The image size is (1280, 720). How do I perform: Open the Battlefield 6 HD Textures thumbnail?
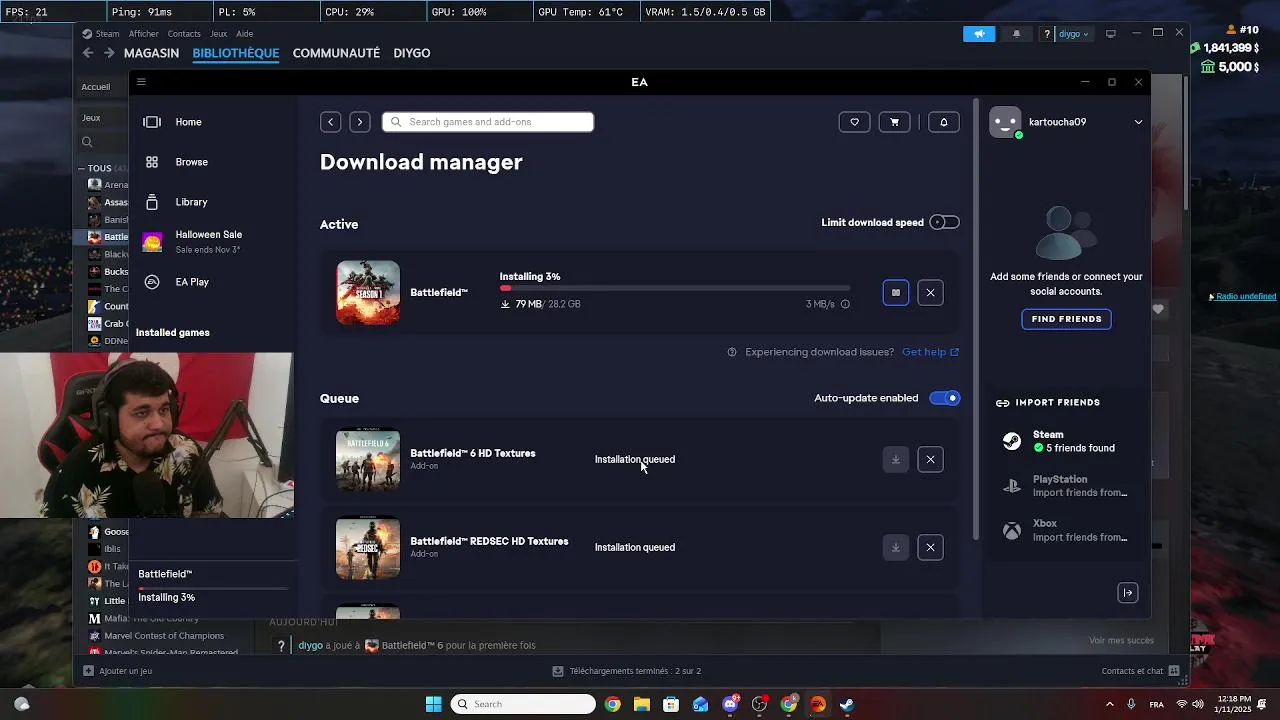368,460
